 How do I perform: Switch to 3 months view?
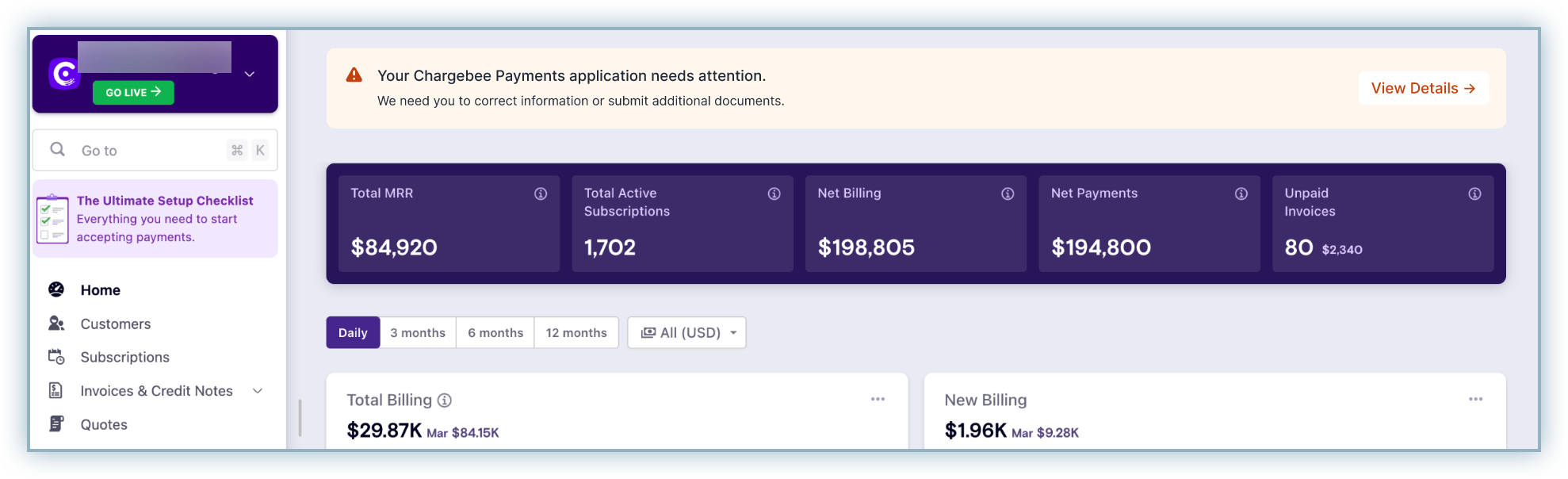coord(418,333)
